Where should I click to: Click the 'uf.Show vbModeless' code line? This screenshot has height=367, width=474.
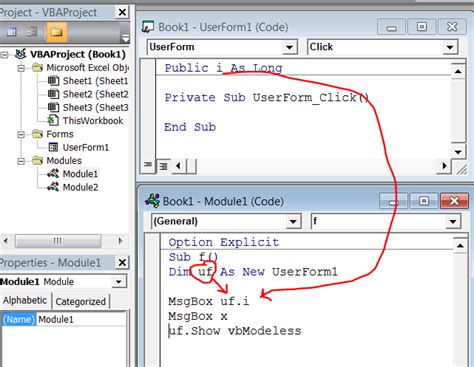point(235,331)
